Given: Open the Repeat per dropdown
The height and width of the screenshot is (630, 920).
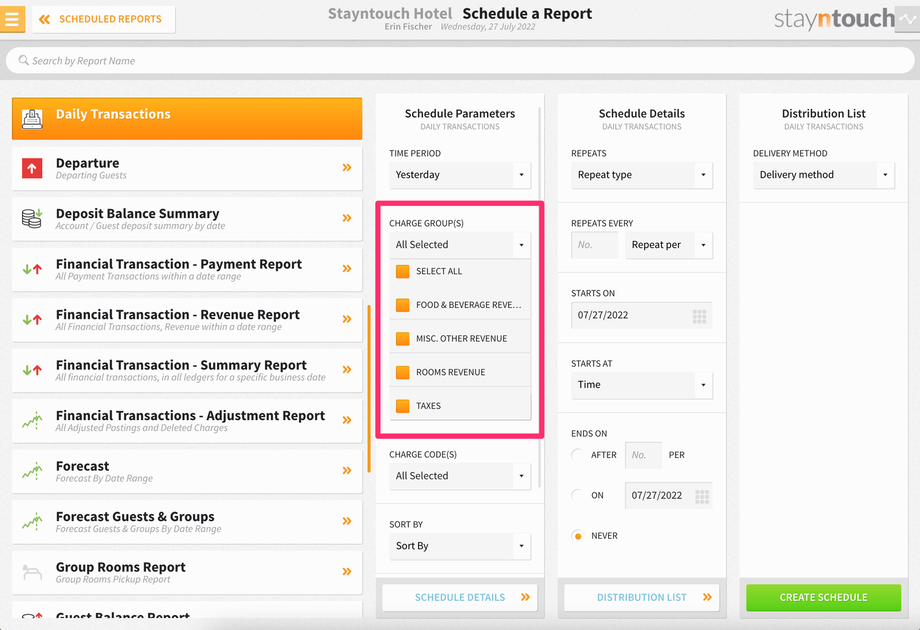Looking at the screenshot, I should pos(669,245).
